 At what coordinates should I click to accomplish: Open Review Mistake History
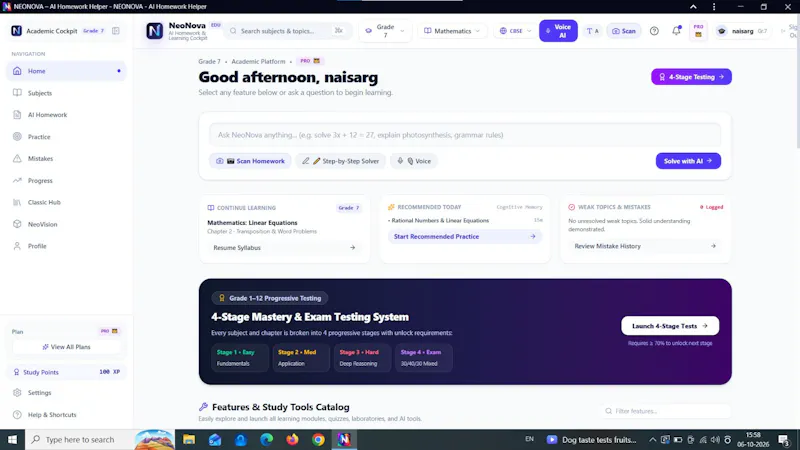click(645, 246)
